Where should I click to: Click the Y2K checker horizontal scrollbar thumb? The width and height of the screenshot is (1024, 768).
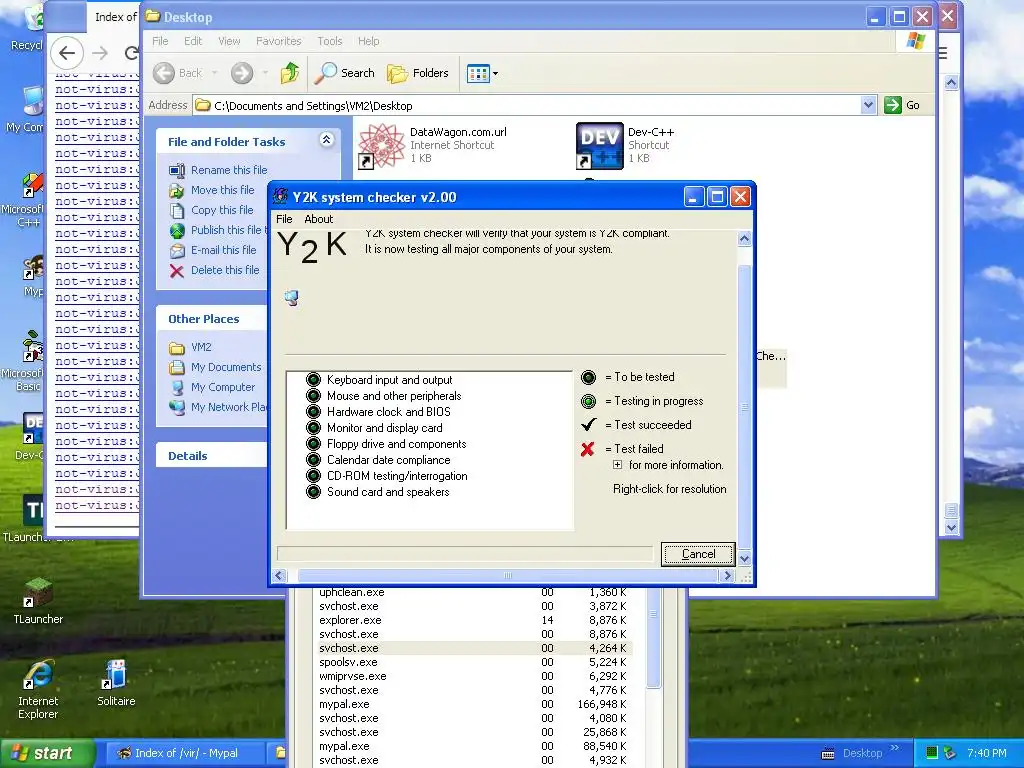point(508,575)
